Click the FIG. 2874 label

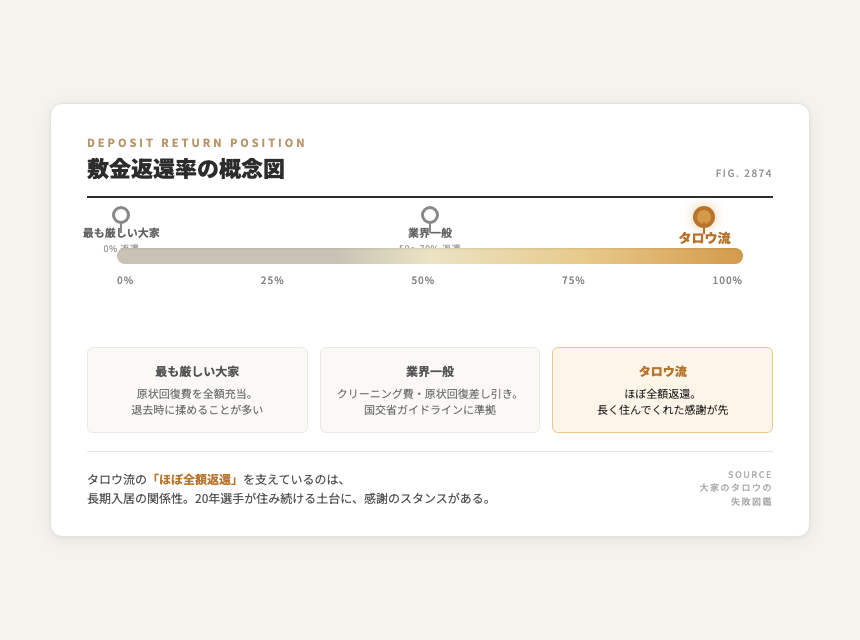(x=744, y=173)
